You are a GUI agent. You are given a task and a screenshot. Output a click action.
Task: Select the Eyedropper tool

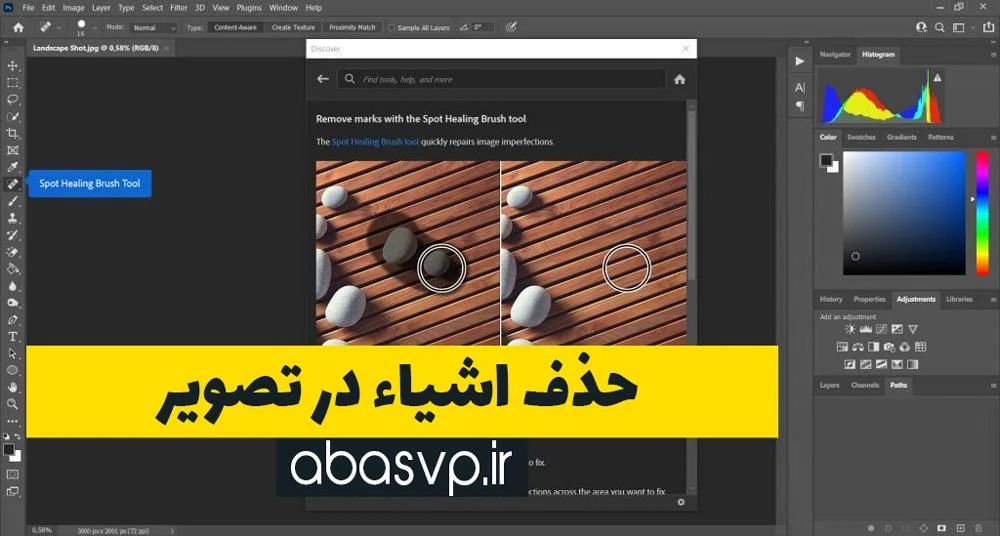coord(12,167)
